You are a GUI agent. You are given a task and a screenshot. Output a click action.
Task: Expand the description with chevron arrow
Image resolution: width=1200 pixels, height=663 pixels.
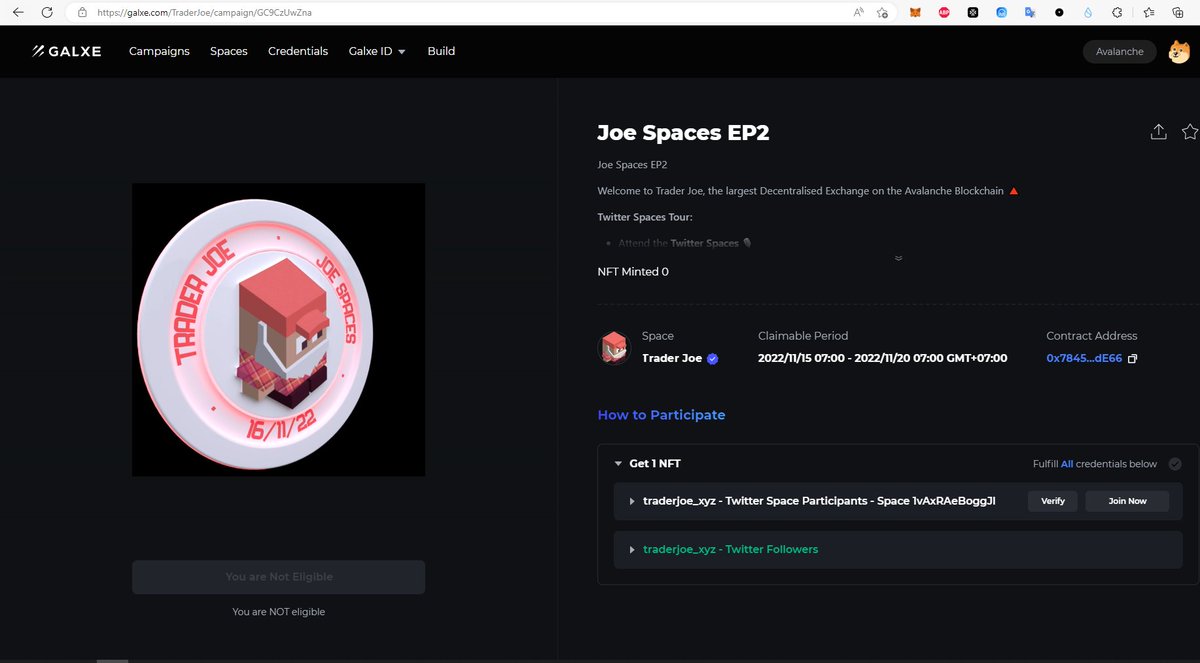(x=898, y=258)
